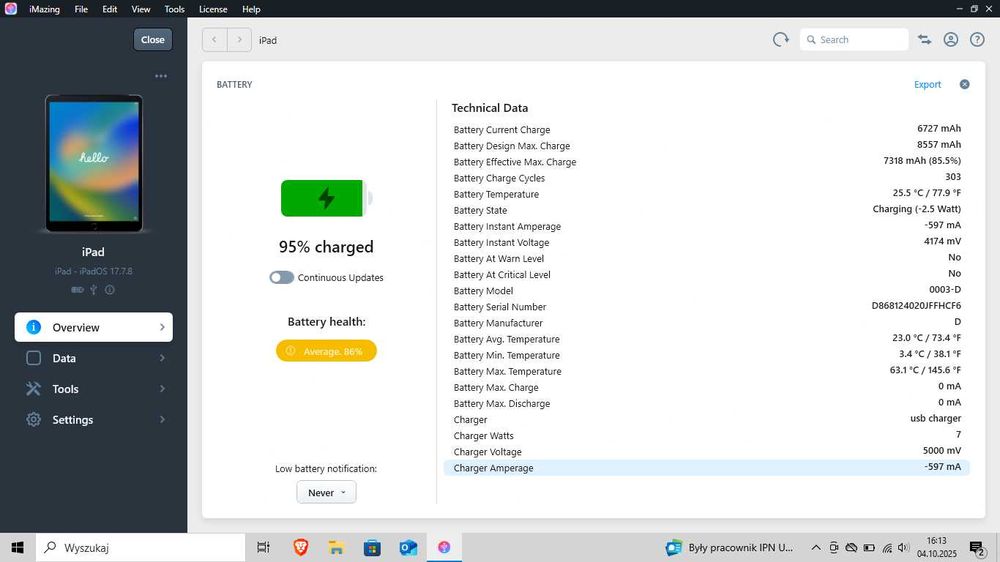Click the volume icon in system tray
The width and height of the screenshot is (1000, 562).
coord(903,547)
